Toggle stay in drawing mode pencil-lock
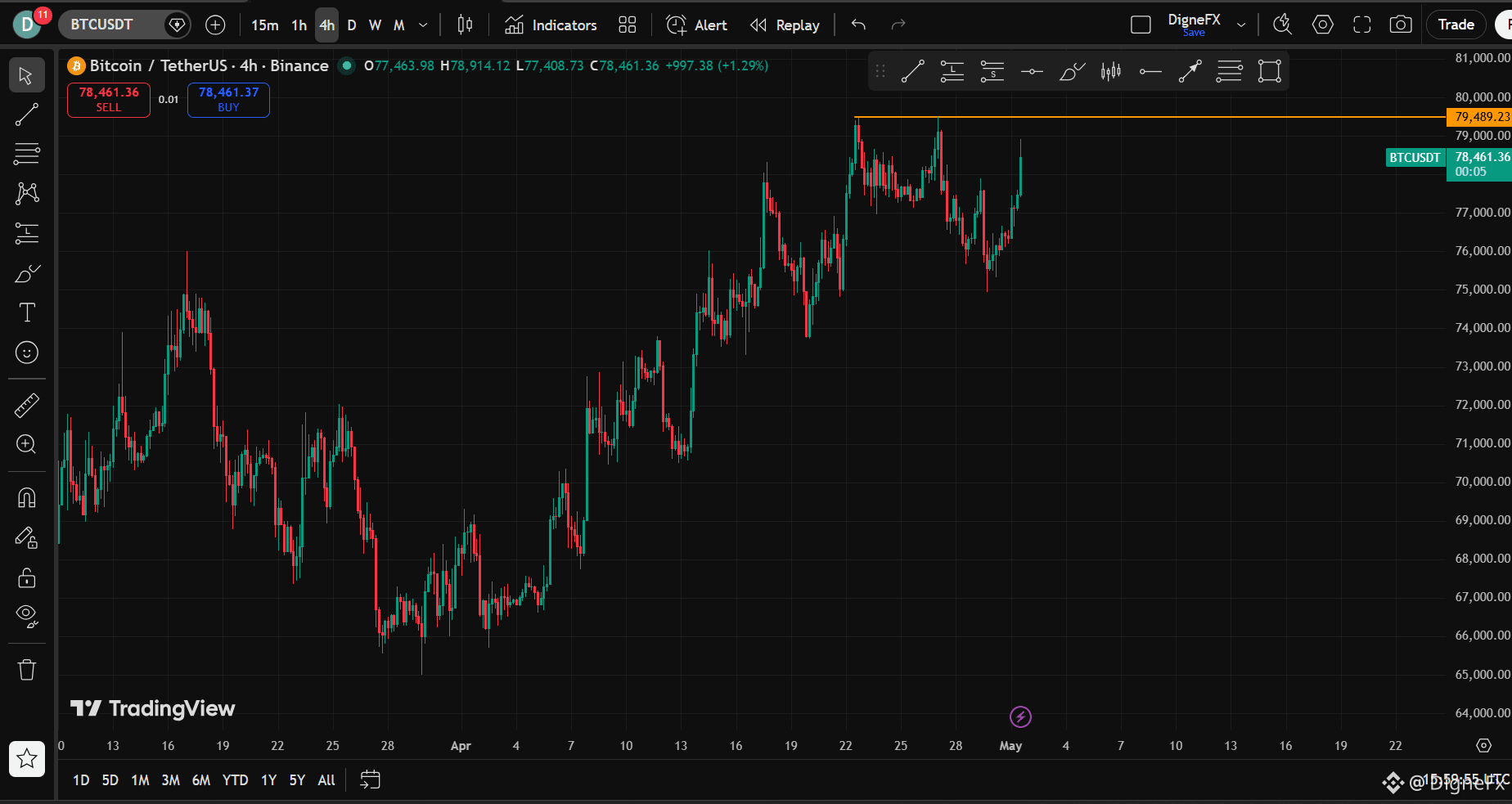The image size is (1512, 804). click(26, 537)
